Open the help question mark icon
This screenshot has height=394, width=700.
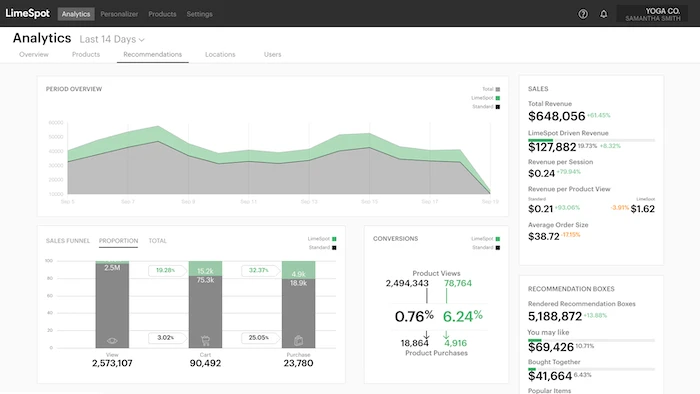[x=583, y=14]
